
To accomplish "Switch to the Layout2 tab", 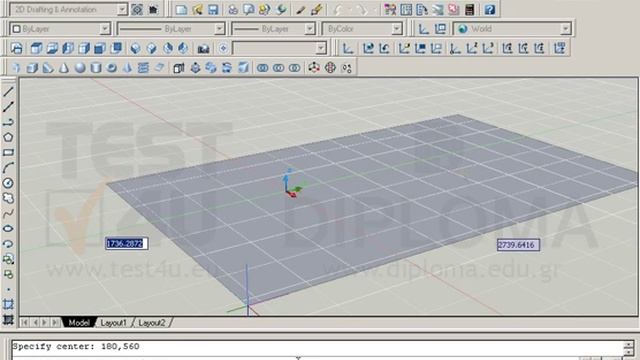I will (x=151, y=322).
